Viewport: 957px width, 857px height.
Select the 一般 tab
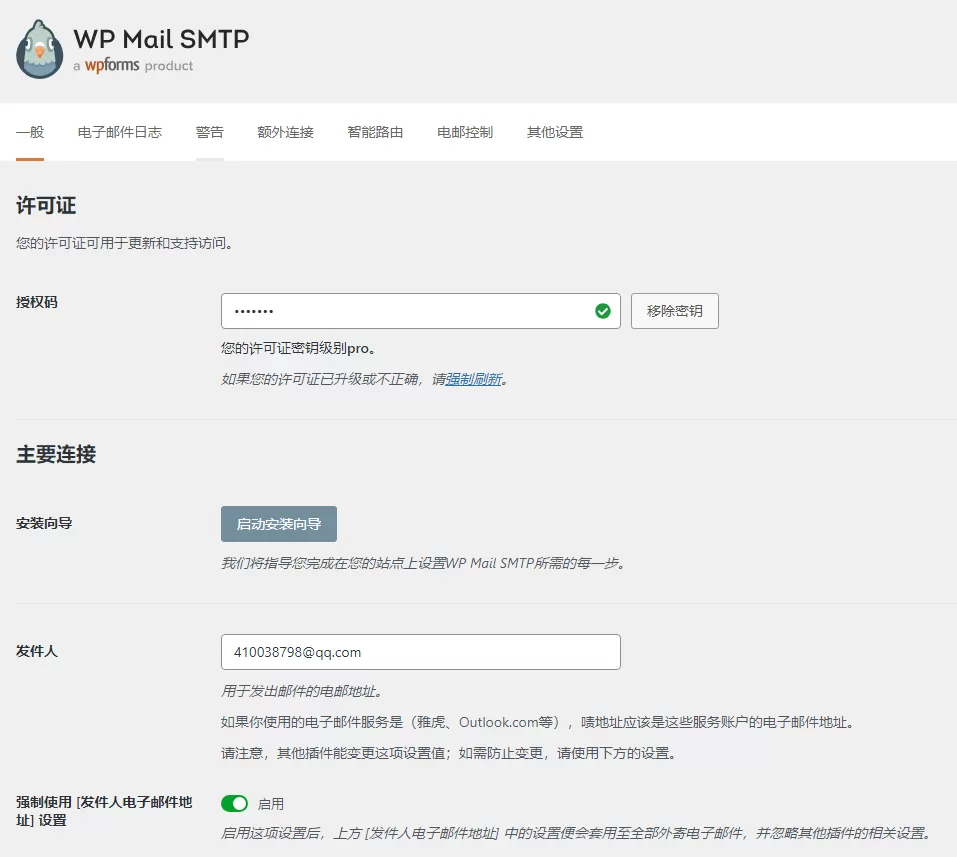click(30, 131)
